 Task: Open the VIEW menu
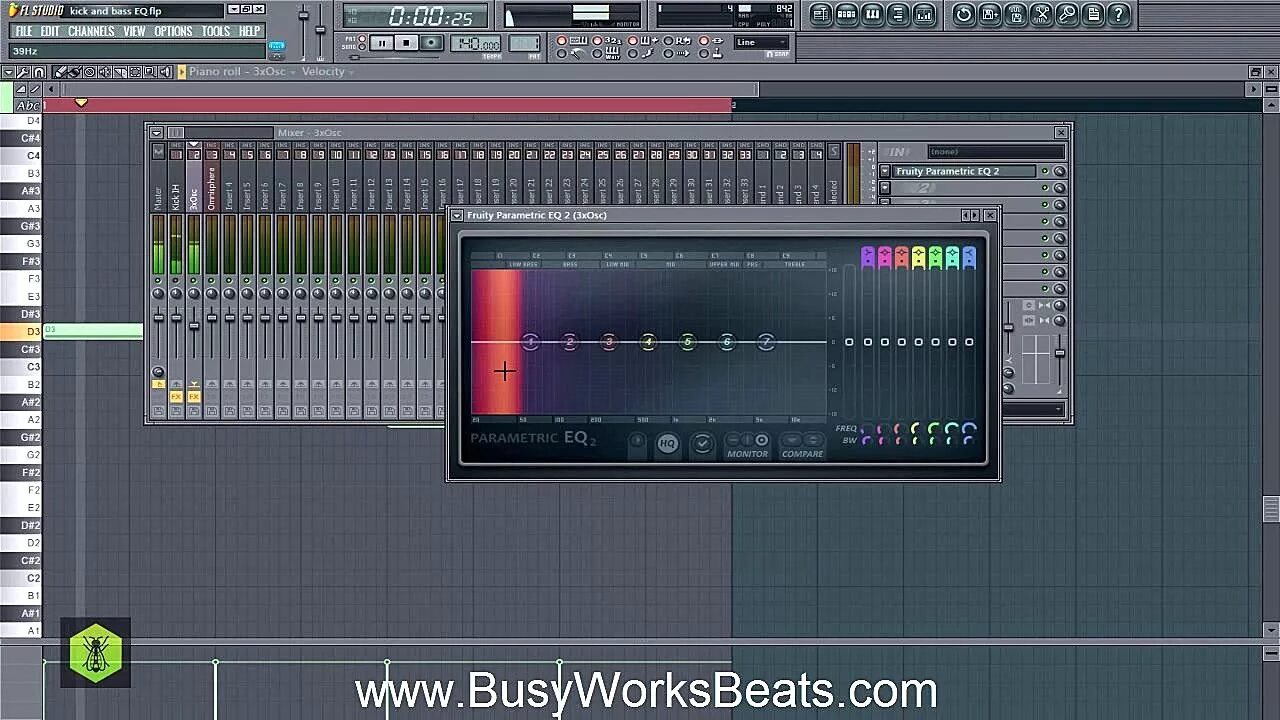pos(134,31)
